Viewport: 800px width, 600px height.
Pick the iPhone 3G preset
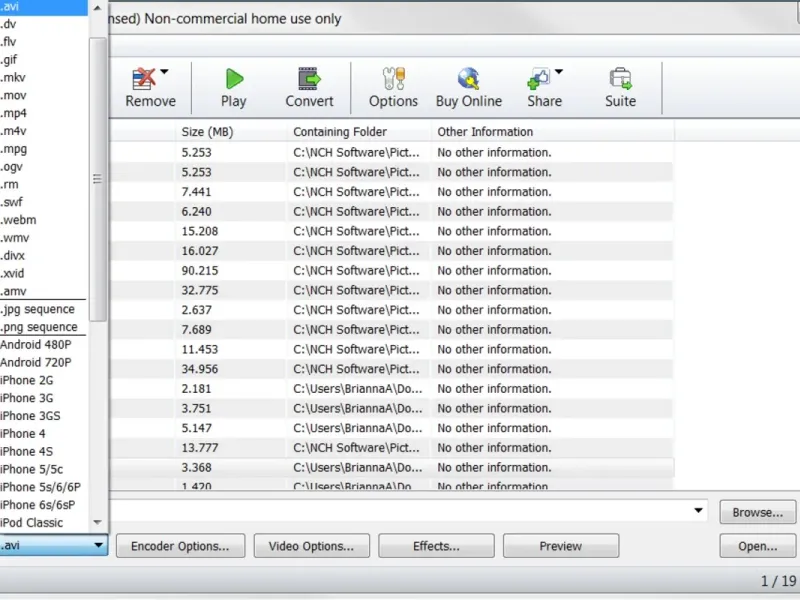(x=44, y=398)
